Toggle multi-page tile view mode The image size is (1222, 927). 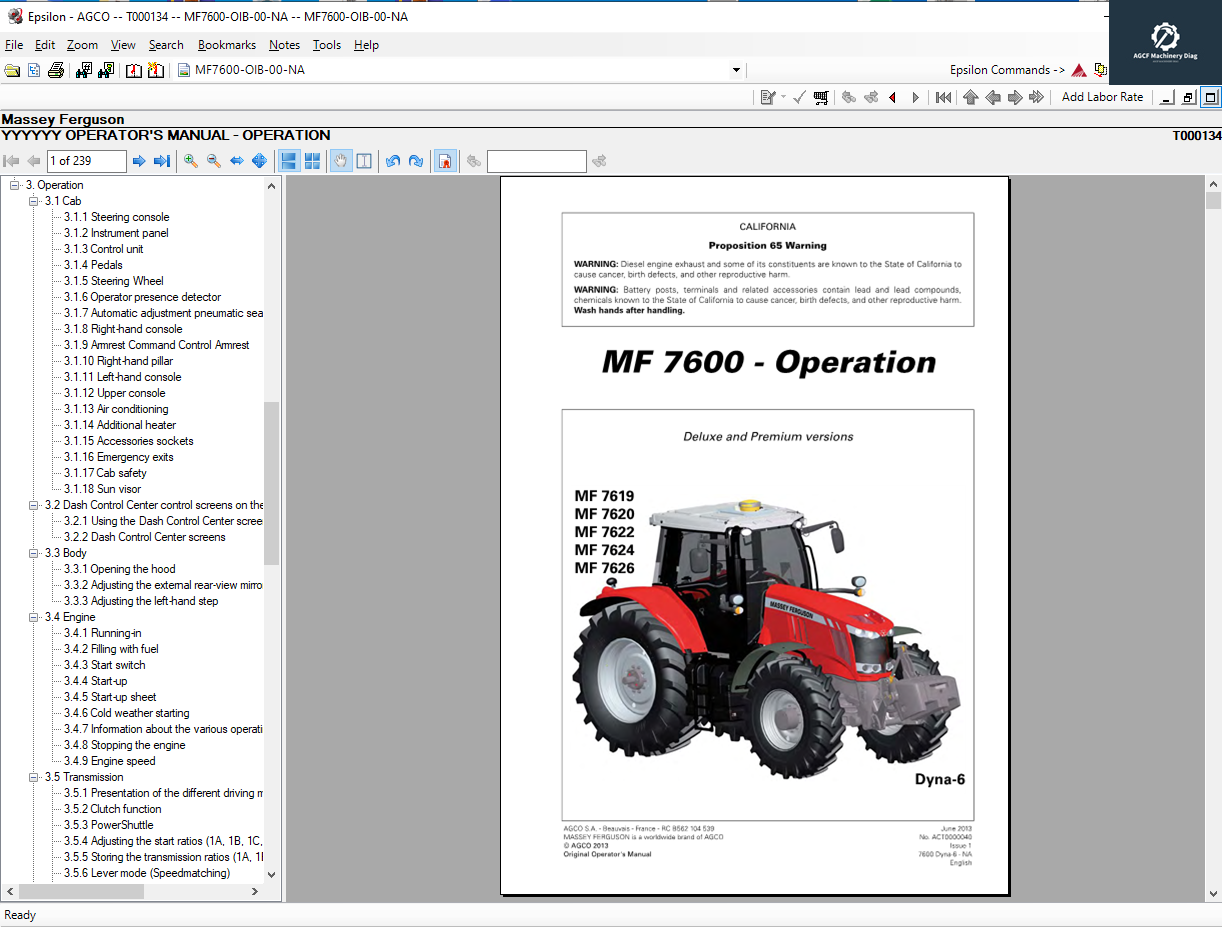312,160
